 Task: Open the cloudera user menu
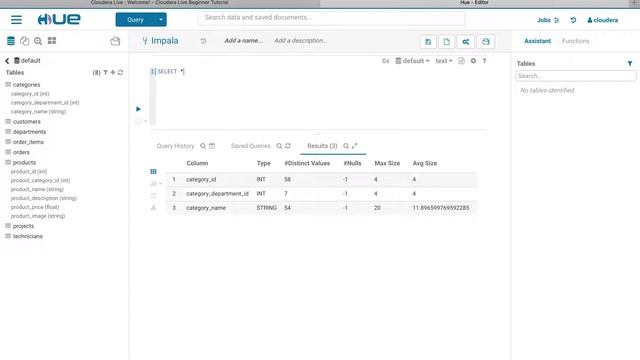point(602,20)
